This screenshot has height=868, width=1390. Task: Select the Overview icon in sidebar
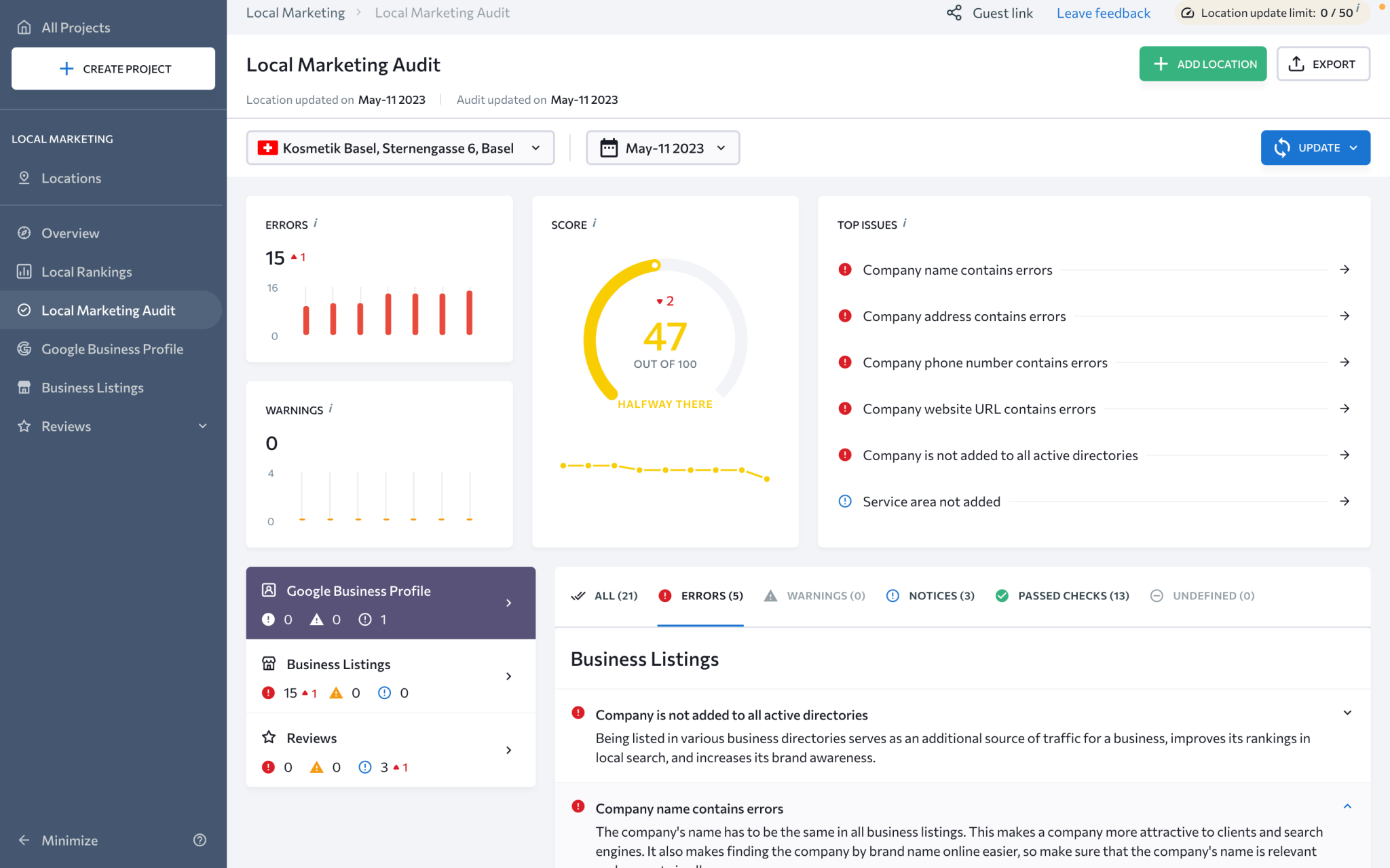tap(24, 233)
